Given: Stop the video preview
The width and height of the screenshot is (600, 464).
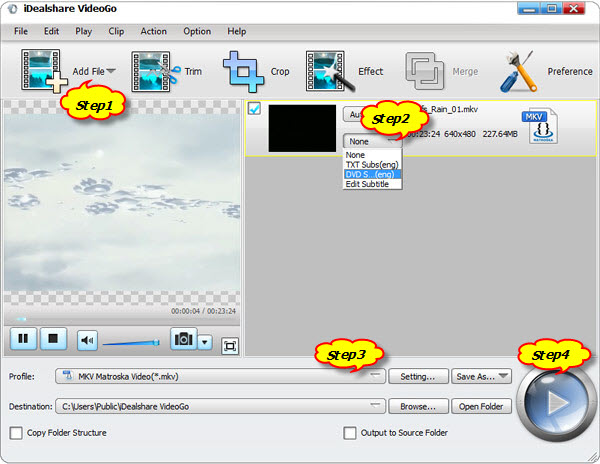Looking at the screenshot, I should (53, 339).
